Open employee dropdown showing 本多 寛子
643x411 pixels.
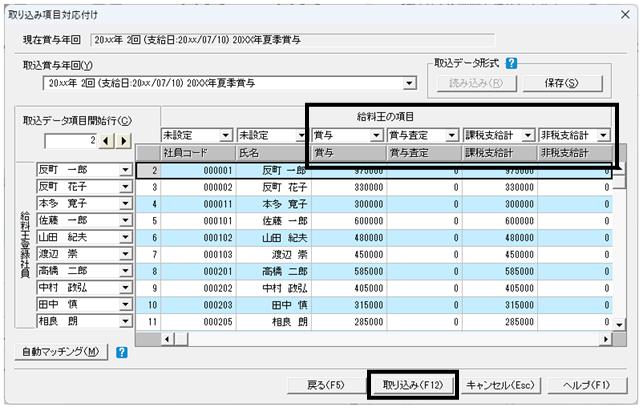(x=125, y=204)
